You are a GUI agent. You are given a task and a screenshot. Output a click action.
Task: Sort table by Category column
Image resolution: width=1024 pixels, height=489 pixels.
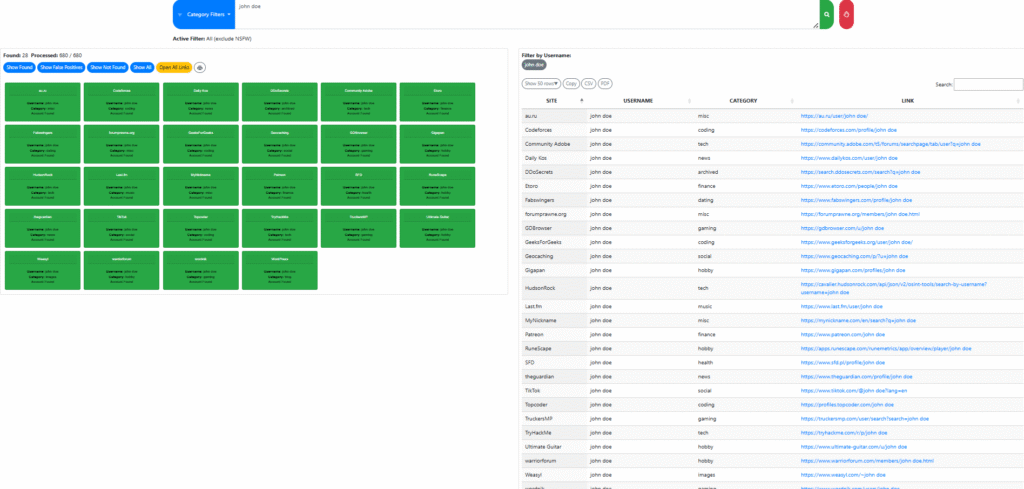743,101
